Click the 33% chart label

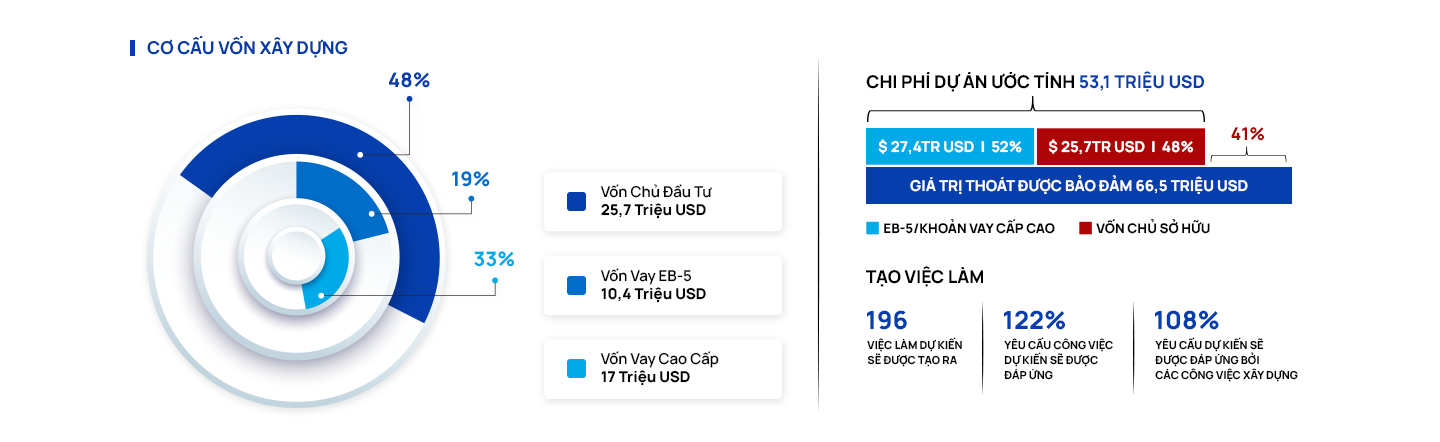pyautogui.click(x=494, y=260)
